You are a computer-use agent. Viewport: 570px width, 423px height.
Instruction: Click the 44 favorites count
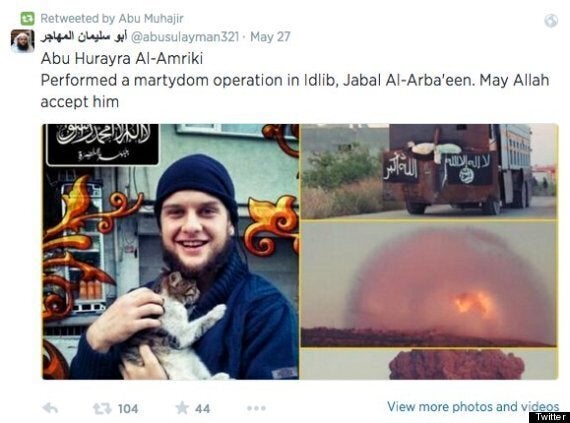coord(202,409)
